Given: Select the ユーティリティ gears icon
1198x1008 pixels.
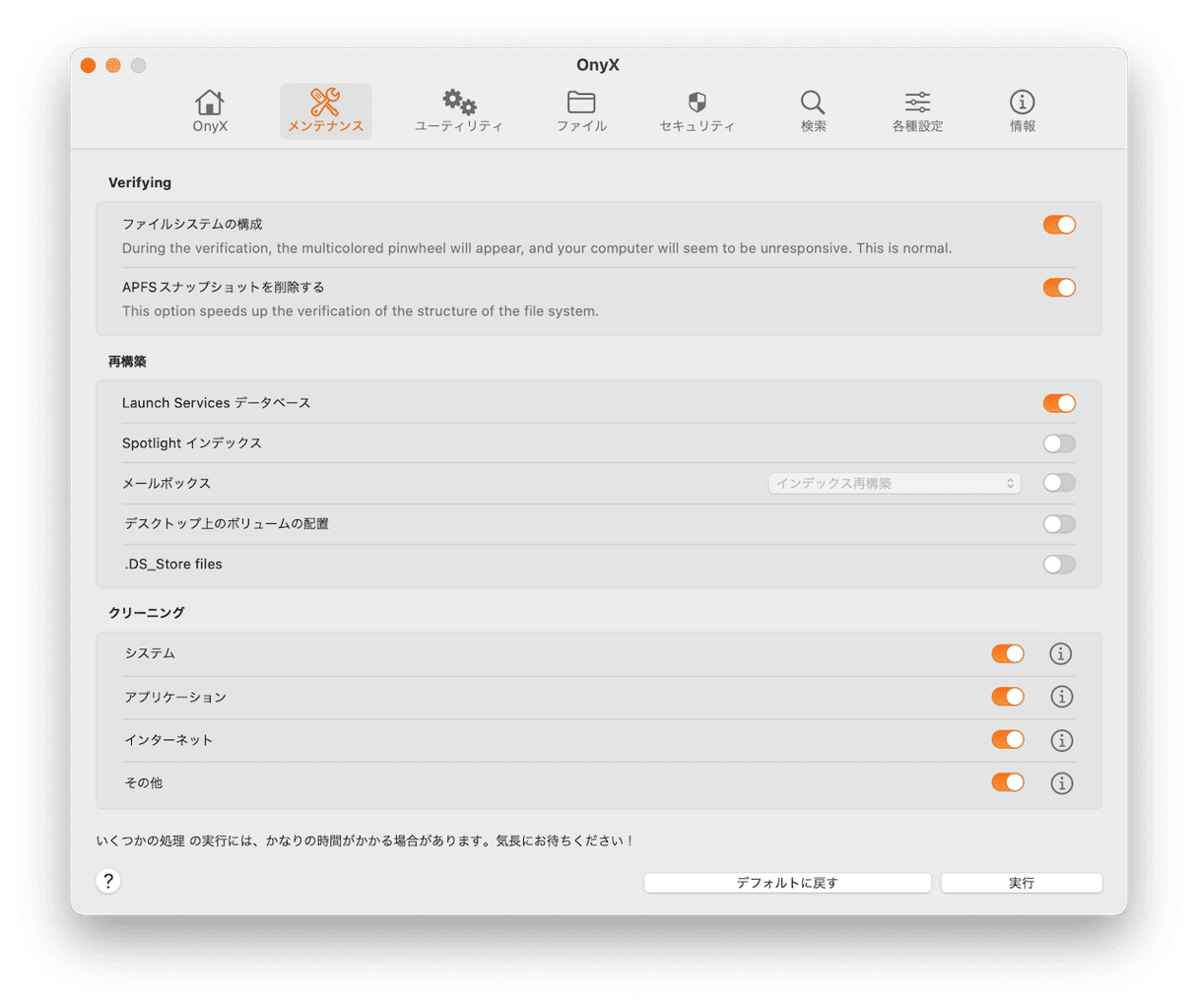Looking at the screenshot, I should (458, 102).
